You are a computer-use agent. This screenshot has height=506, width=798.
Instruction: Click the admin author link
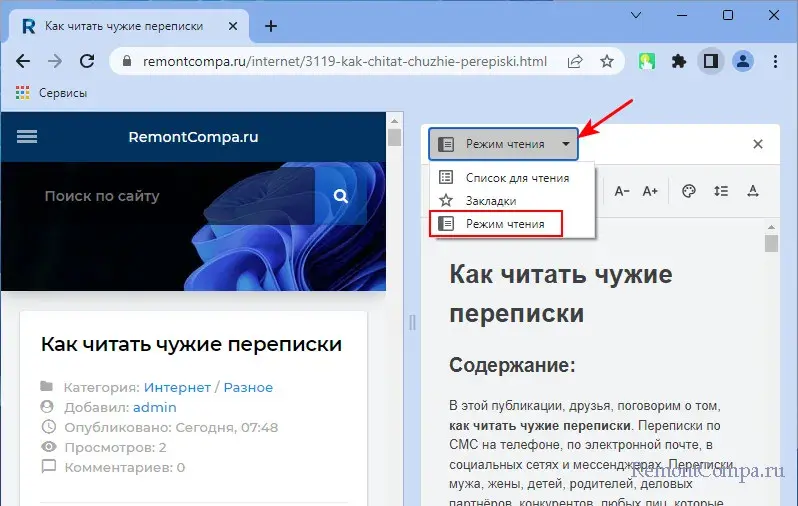pyautogui.click(x=154, y=407)
